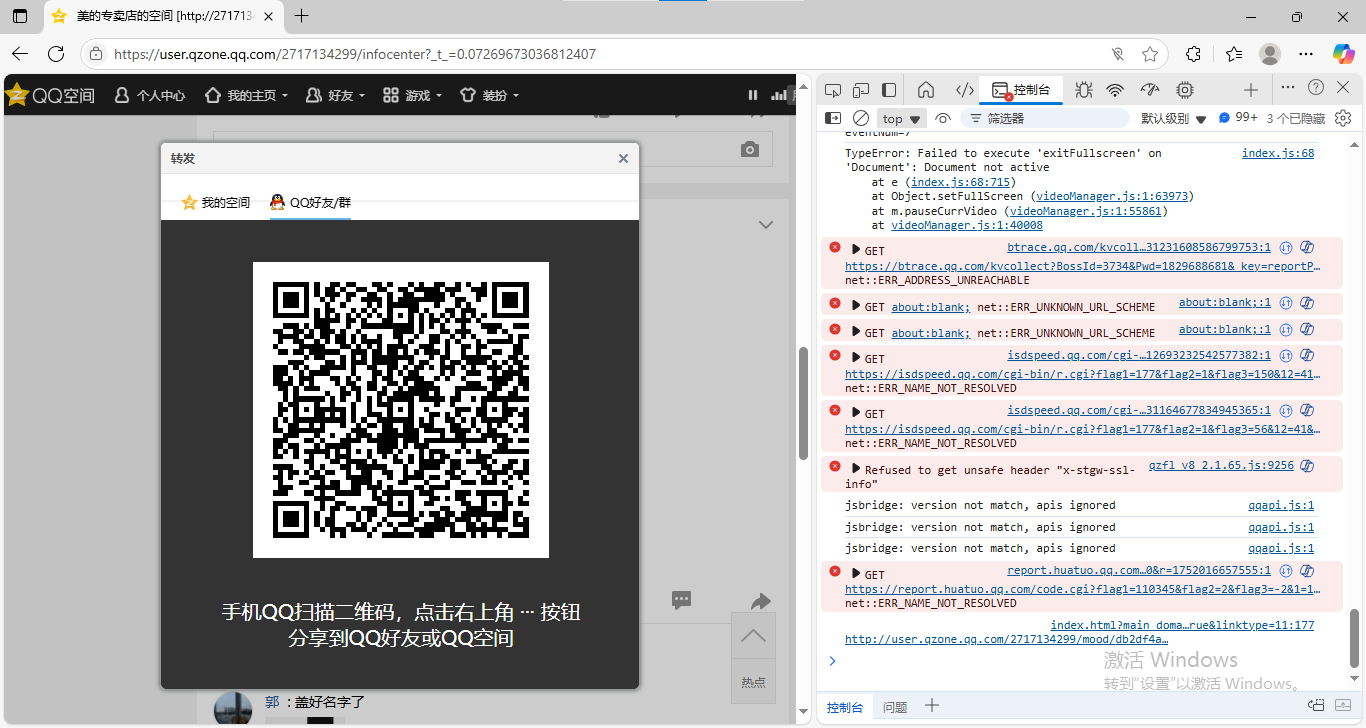Open the browser extensions menu

[1193, 54]
